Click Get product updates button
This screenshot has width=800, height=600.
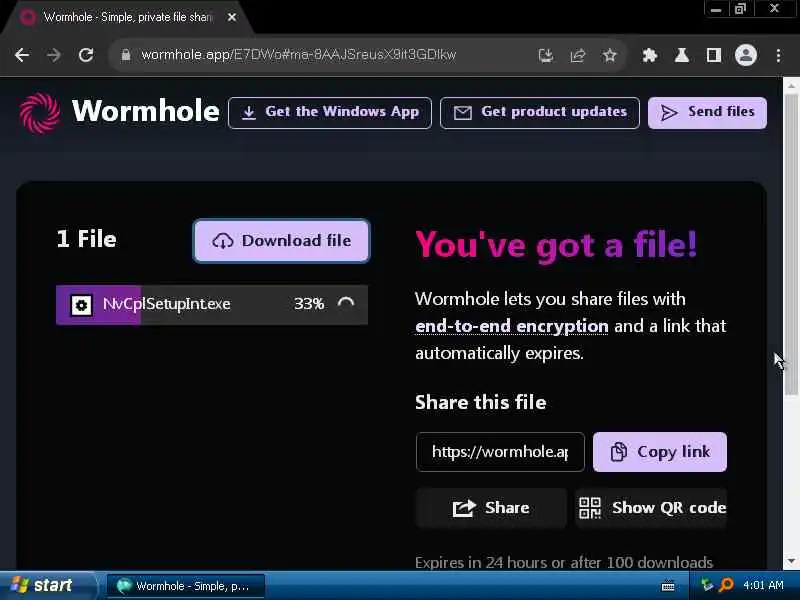[539, 113]
